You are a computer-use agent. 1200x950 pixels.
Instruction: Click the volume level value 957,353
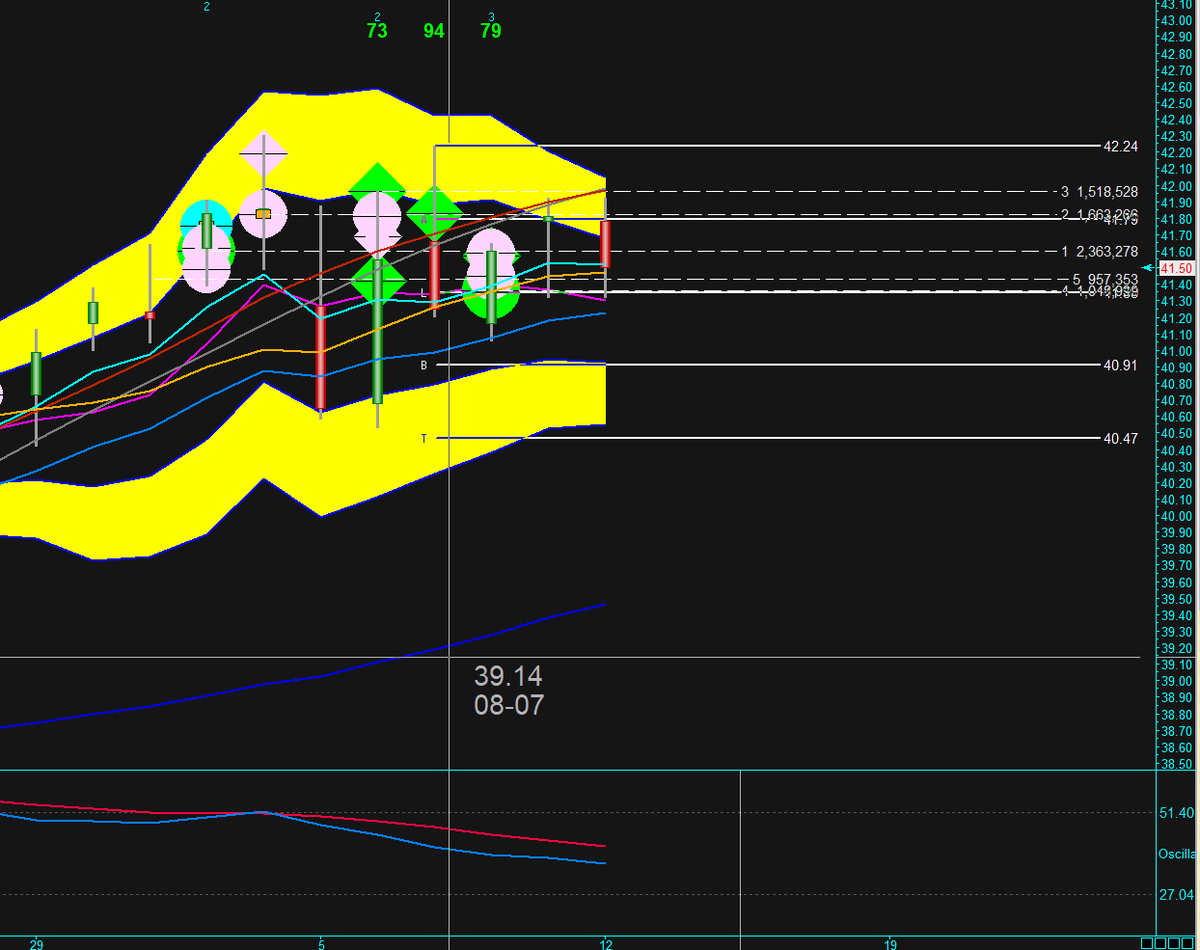[1112, 279]
